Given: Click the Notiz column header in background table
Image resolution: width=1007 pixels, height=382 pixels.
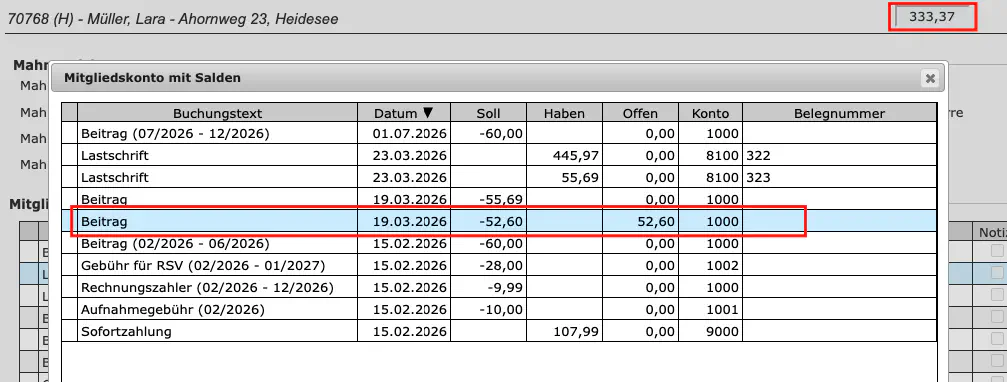Looking at the screenshot, I should (x=990, y=231).
